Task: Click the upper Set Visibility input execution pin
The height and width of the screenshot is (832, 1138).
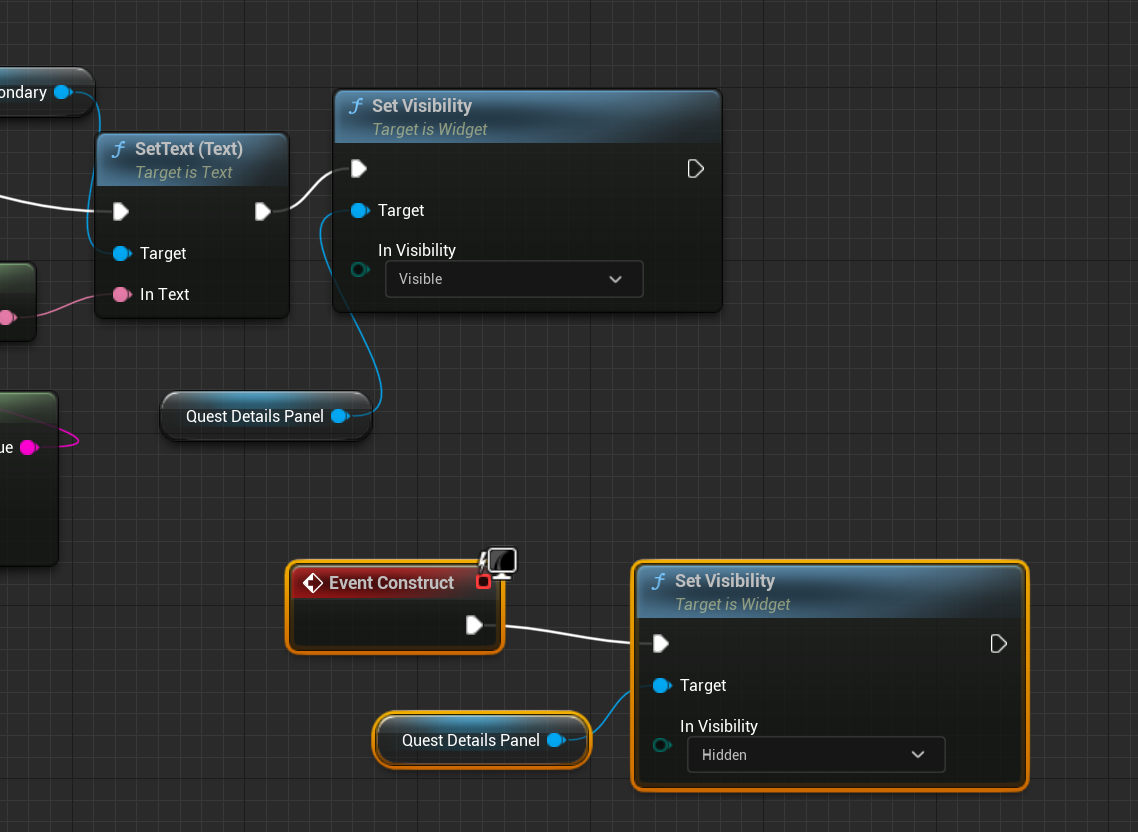Action: coord(359,168)
